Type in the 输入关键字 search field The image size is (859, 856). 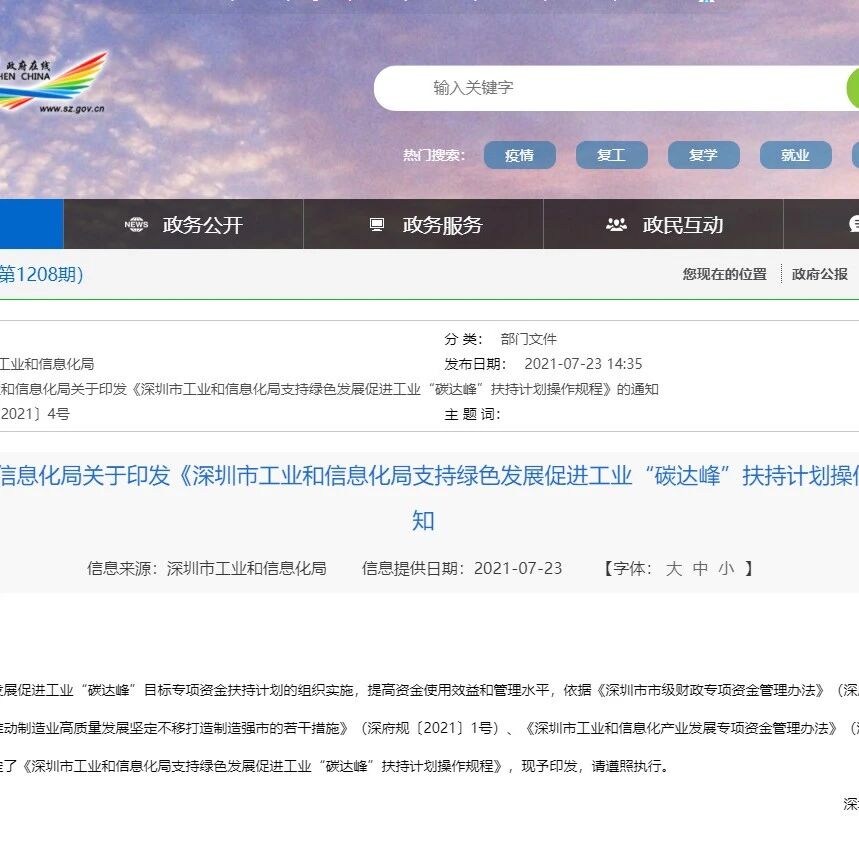click(x=611, y=88)
